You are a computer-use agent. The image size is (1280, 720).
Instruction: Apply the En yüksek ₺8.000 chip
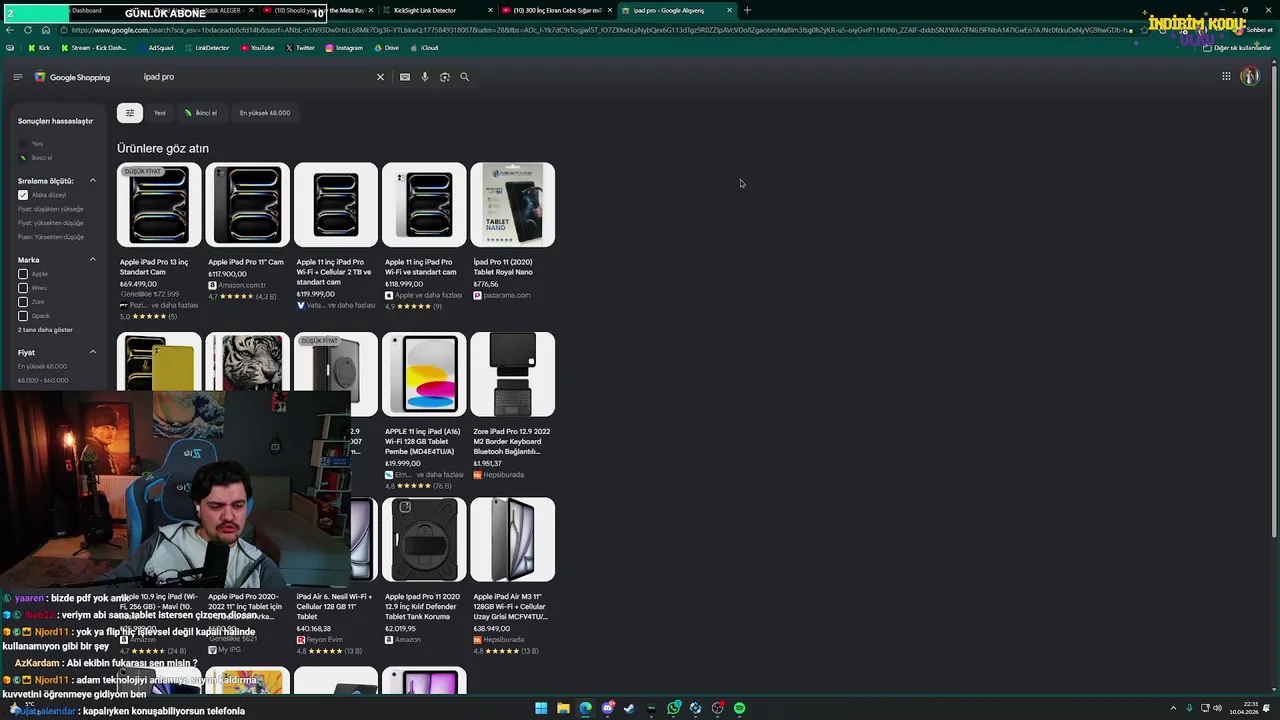pyautogui.click(x=265, y=113)
